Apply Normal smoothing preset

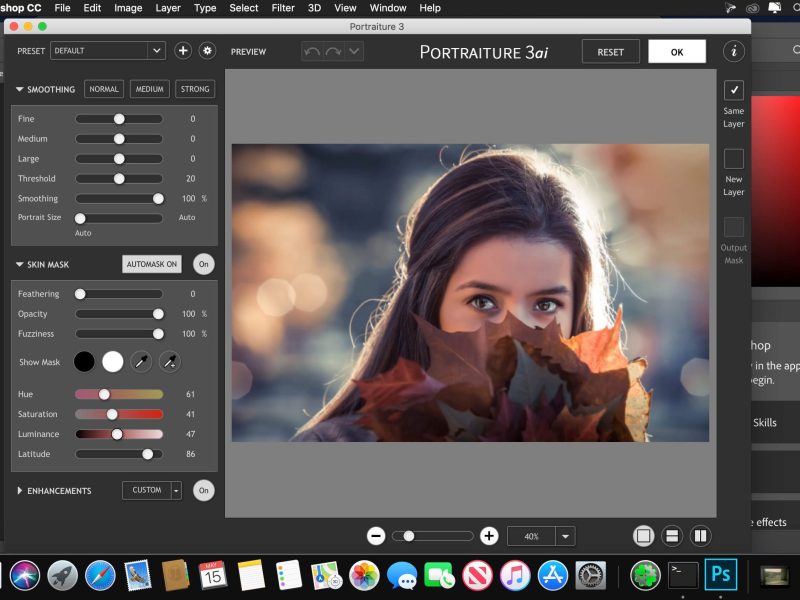104,89
